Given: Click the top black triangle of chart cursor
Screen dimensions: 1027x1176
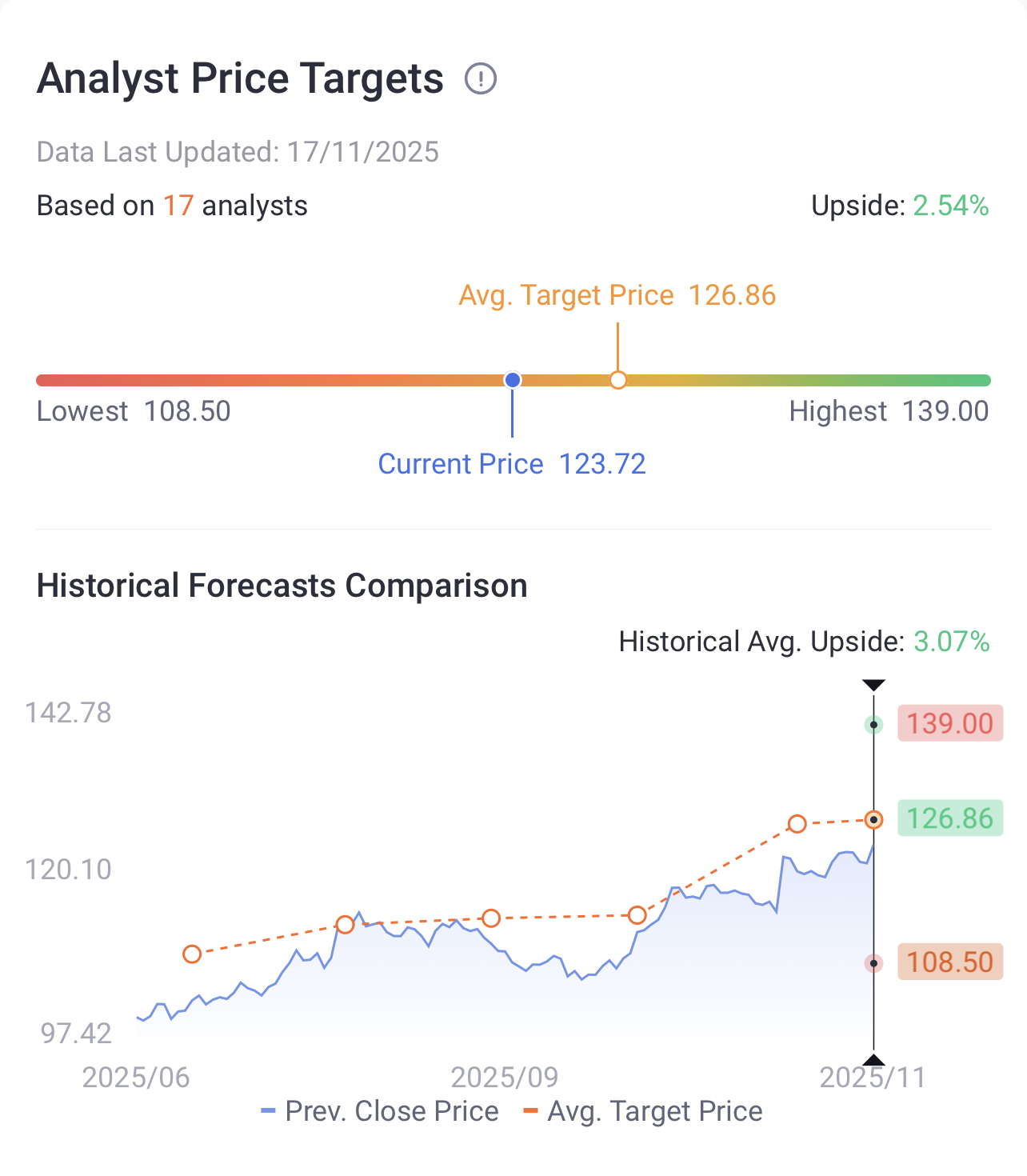Looking at the screenshot, I should pyautogui.click(x=873, y=685).
